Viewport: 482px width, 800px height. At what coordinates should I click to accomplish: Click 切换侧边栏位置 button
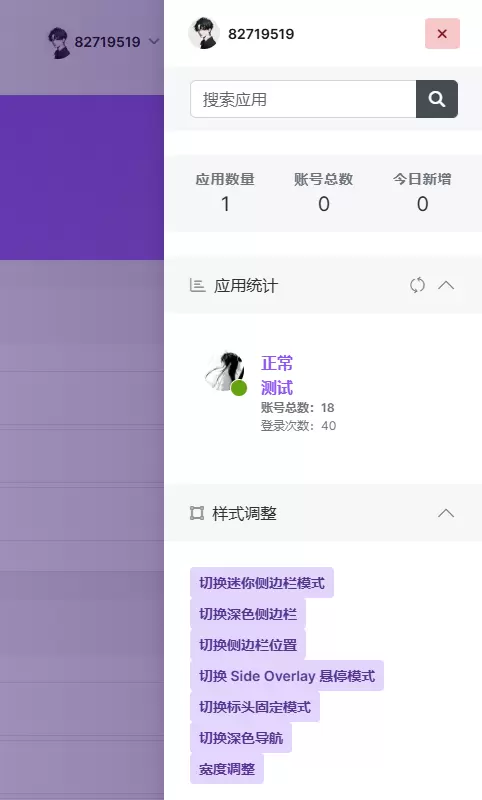tap(248, 645)
